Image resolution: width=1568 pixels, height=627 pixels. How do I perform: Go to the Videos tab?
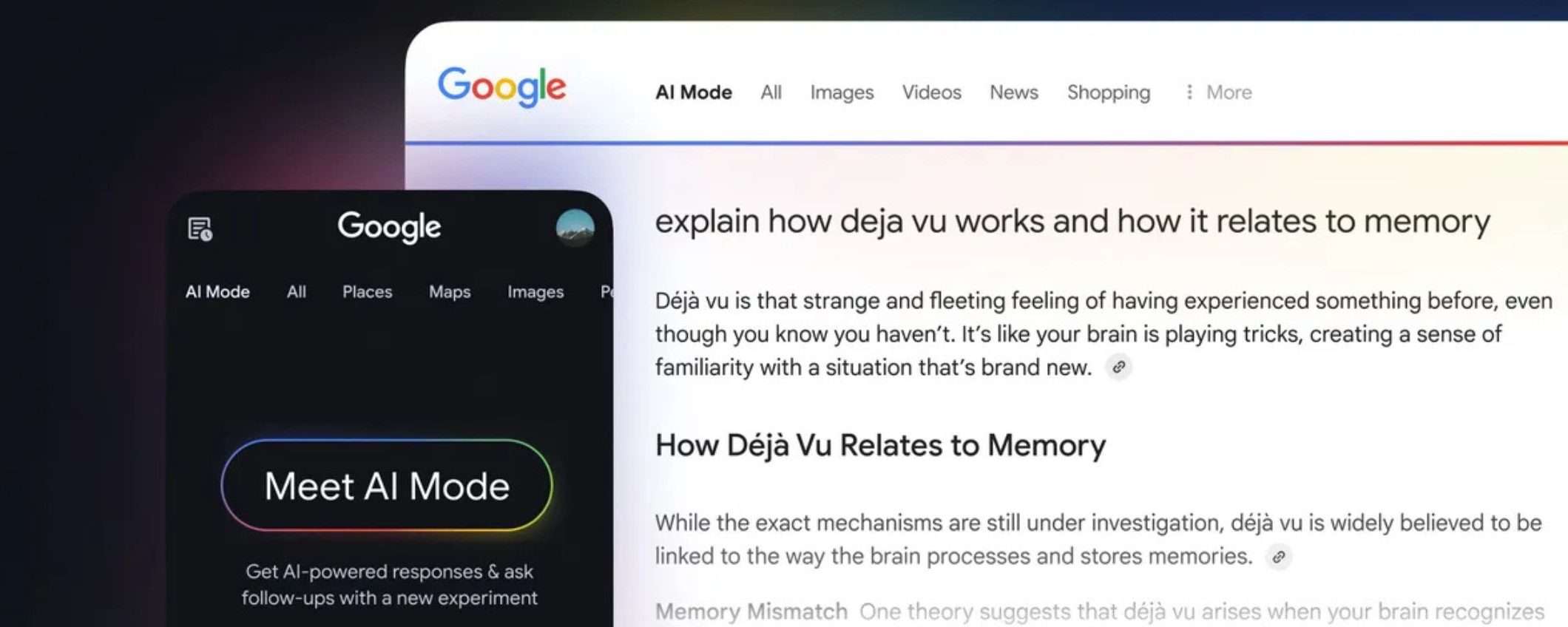931,92
